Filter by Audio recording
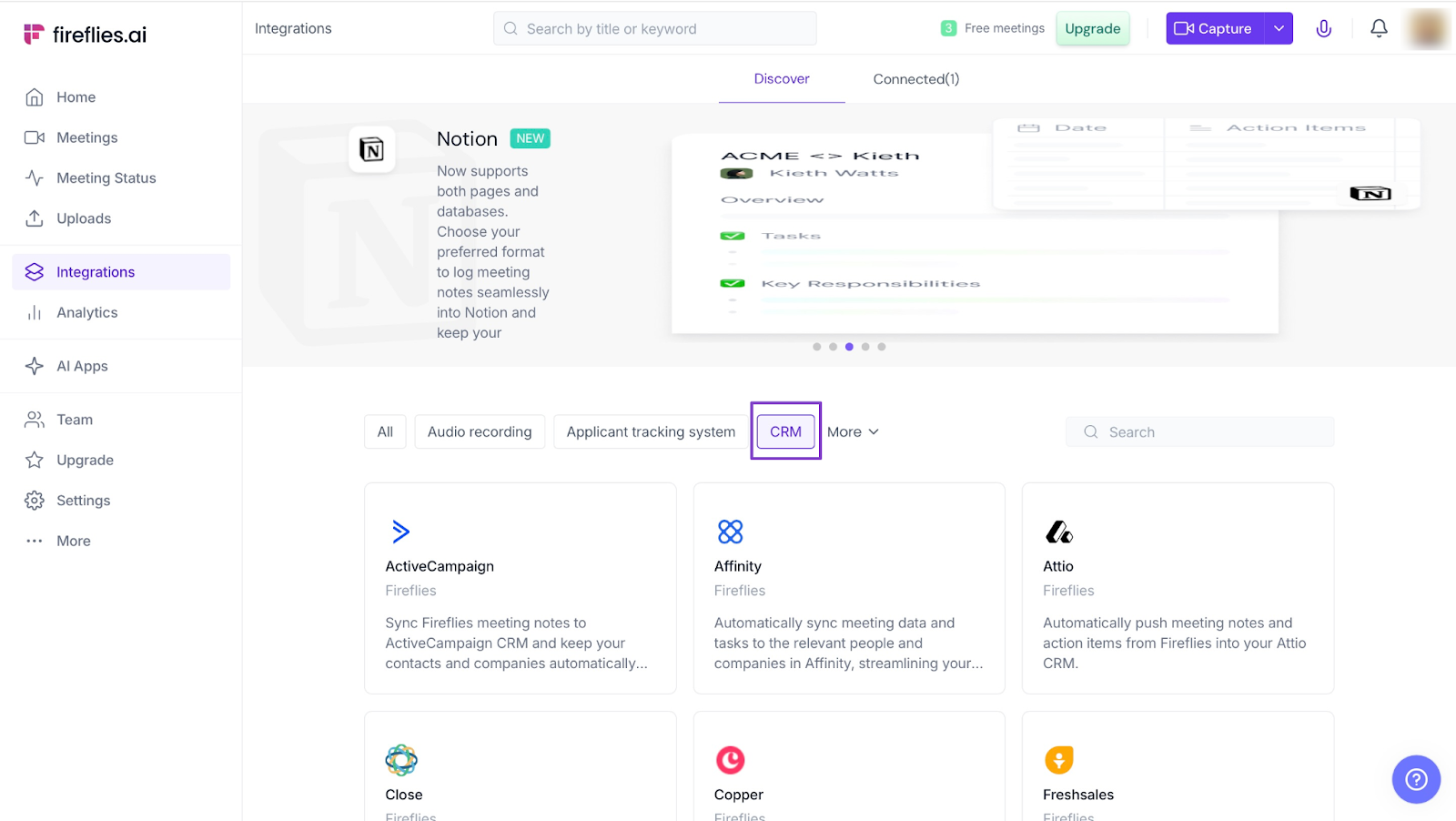 [x=480, y=431]
